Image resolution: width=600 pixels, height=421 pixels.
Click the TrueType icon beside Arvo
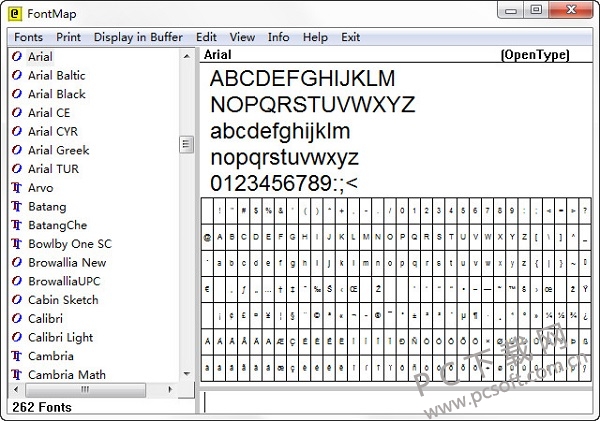(x=17, y=188)
